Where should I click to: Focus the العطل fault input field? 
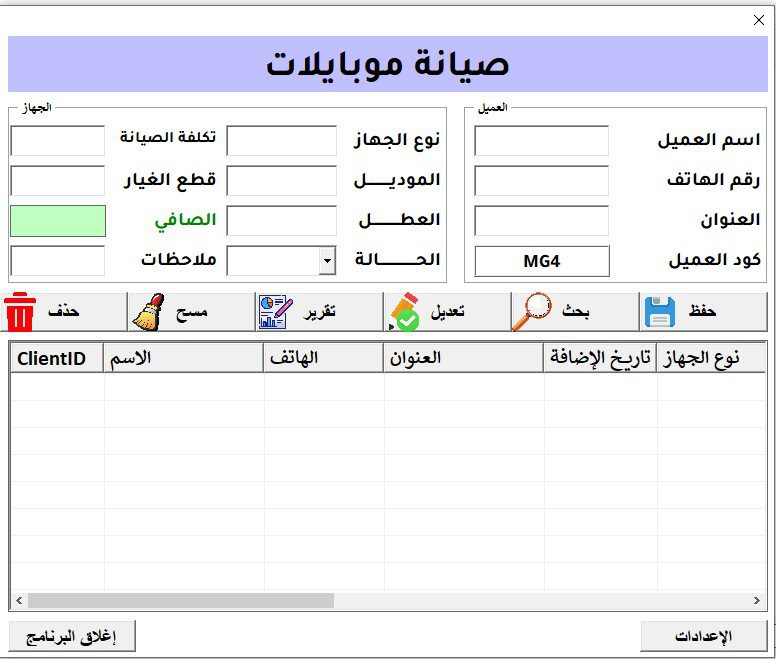point(282,221)
